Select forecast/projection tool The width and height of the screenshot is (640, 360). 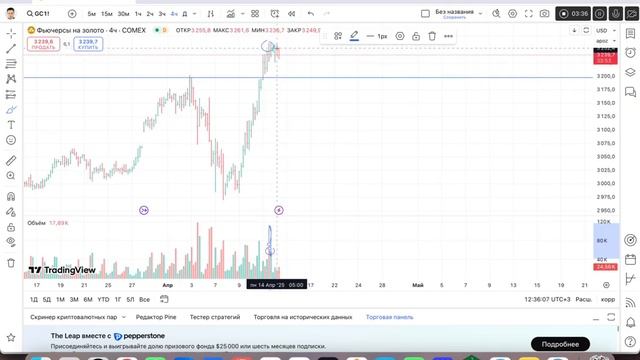click(x=11, y=95)
